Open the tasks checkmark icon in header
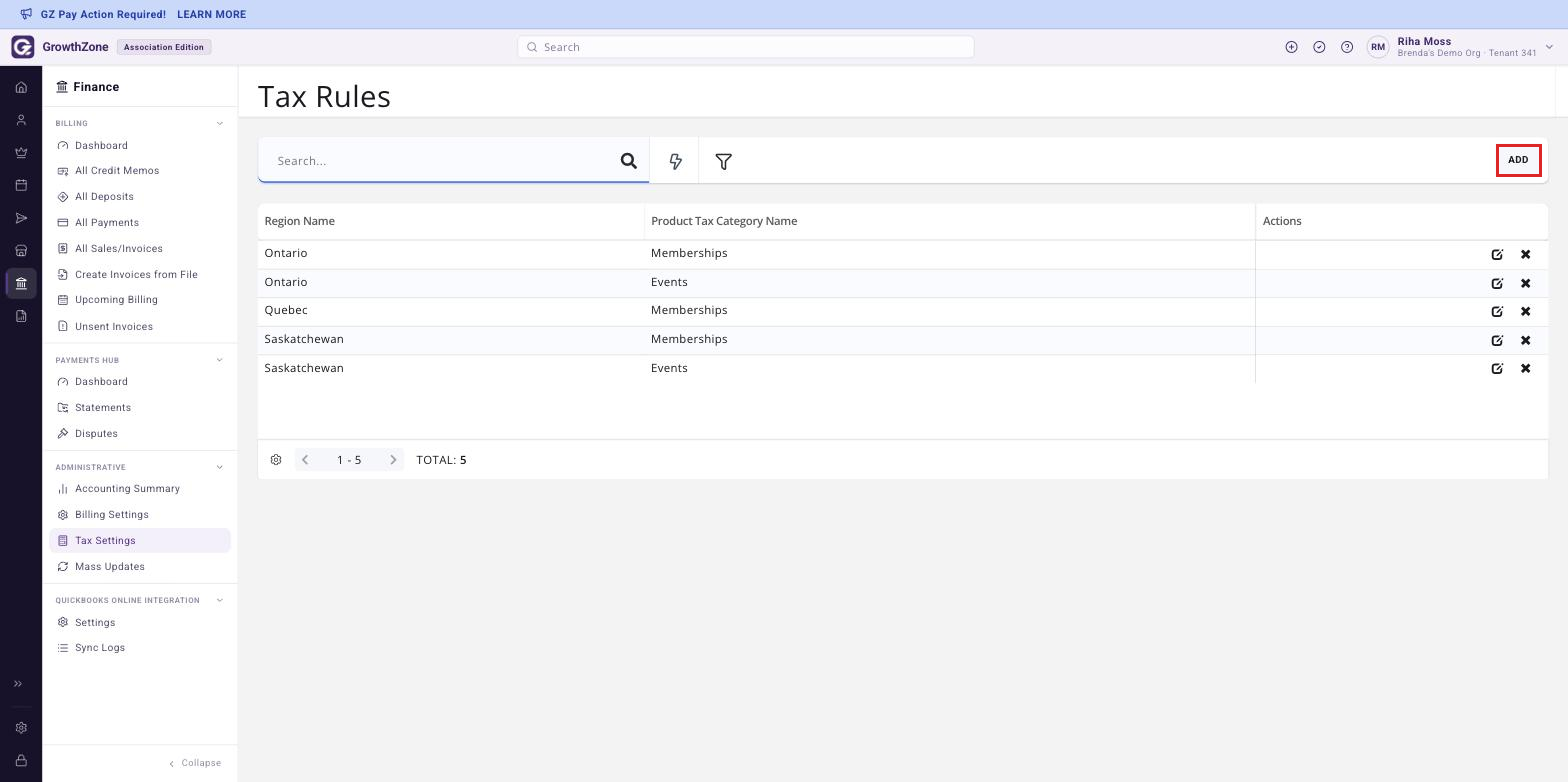Image resolution: width=1568 pixels, height=782 pixels. [x=1319, y=47]
